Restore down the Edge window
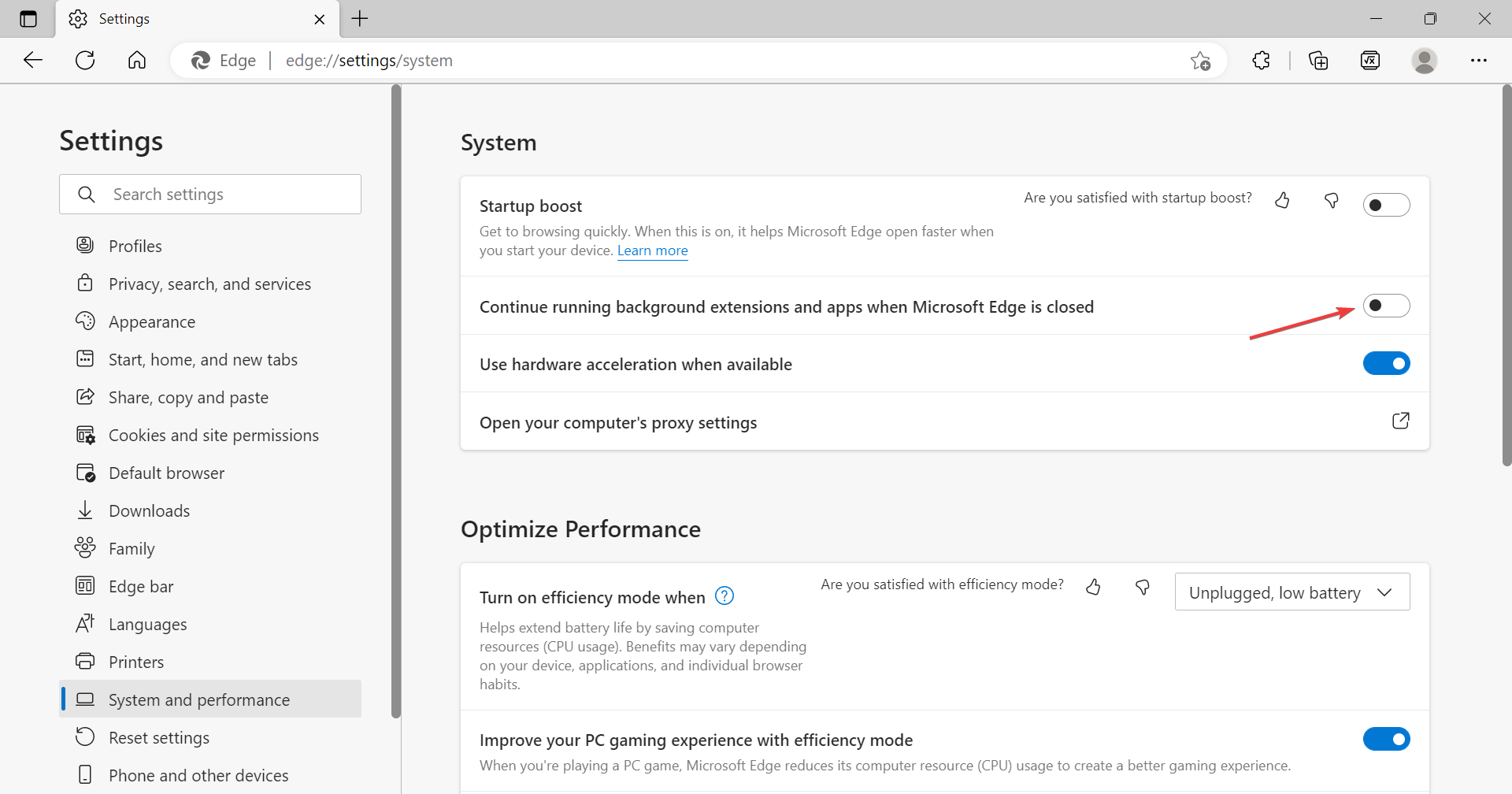 coord(1430,18)
